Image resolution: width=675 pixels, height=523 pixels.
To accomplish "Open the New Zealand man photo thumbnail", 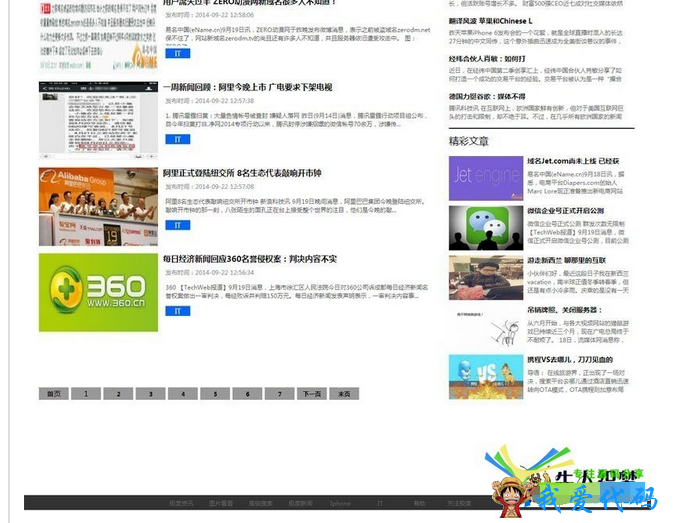I will [x=486, y=277].
